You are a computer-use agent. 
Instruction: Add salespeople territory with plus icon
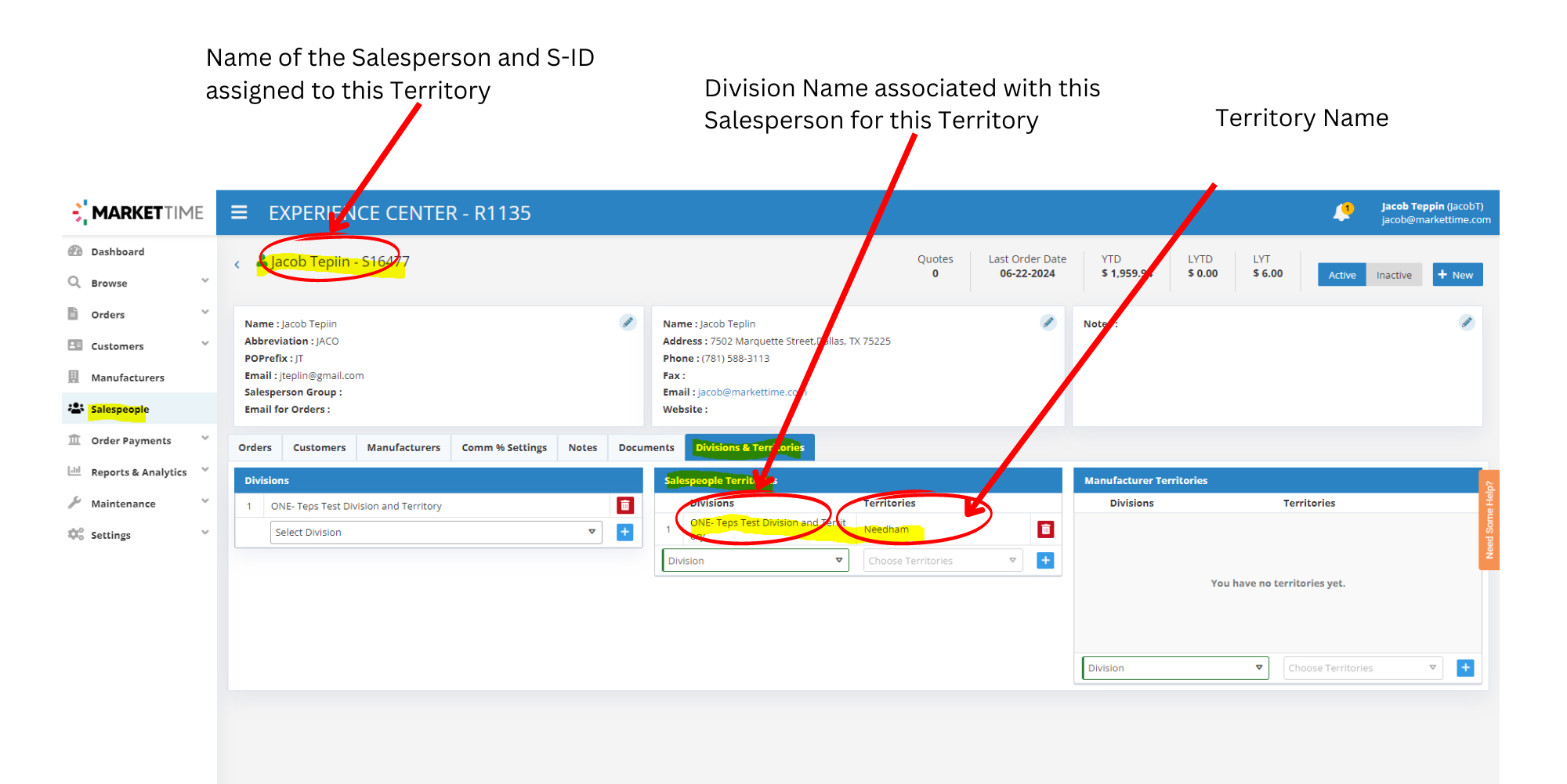click(1045, 561)
